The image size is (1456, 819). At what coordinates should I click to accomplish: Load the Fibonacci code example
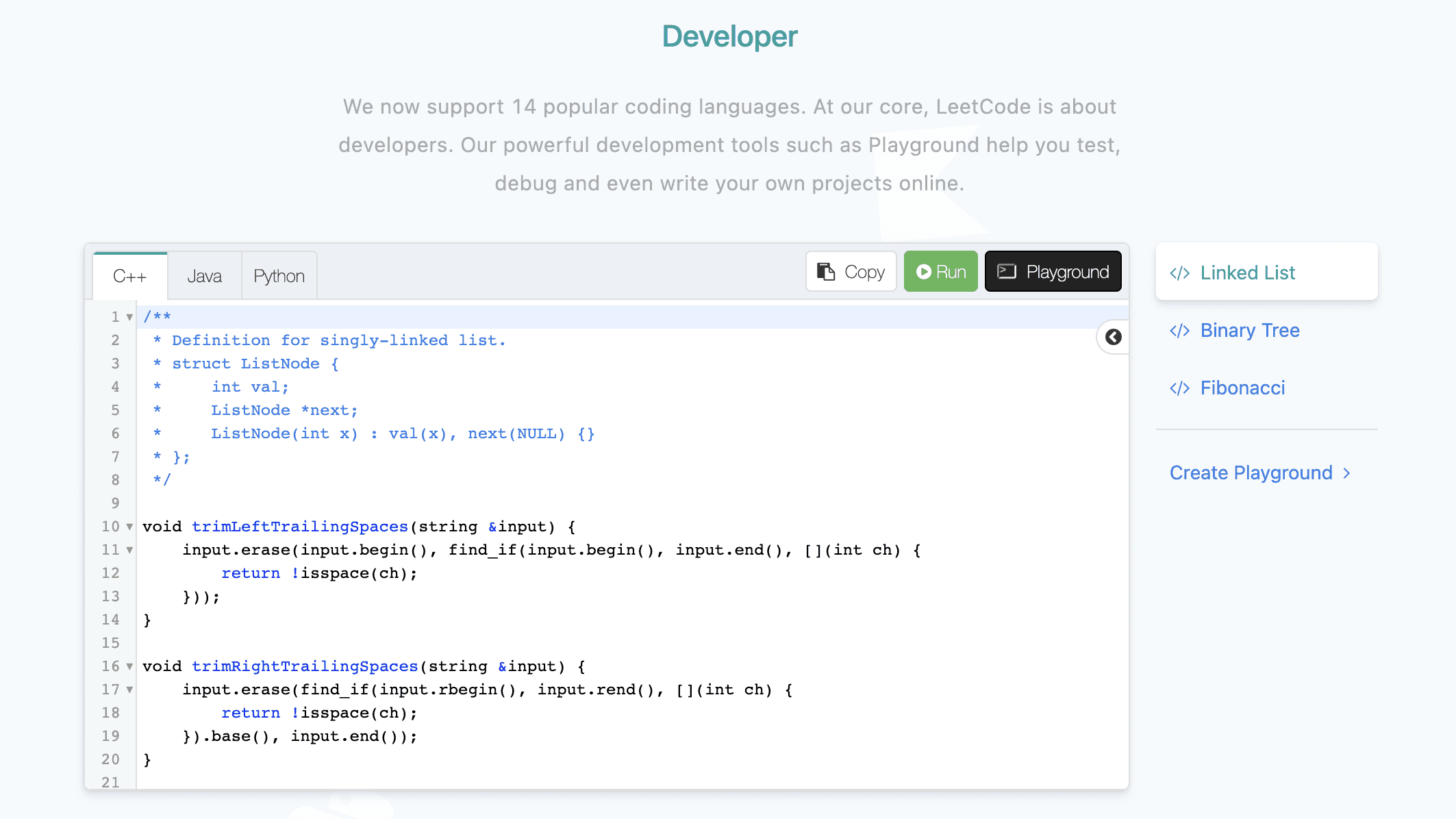tap(1242, 388)
